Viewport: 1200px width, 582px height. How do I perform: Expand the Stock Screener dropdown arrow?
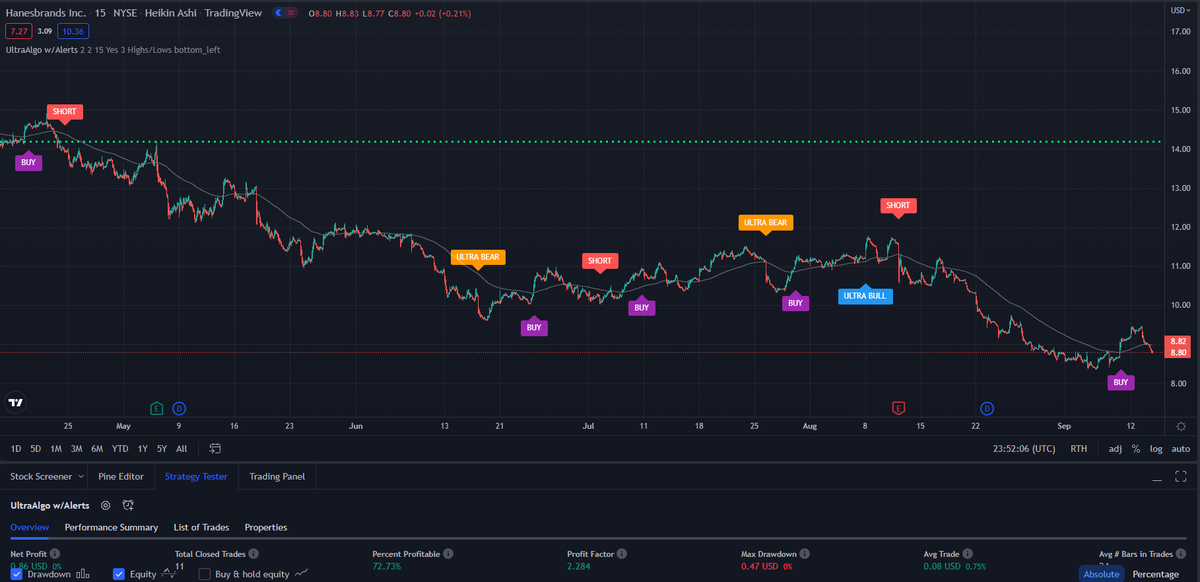click(80, 476)
